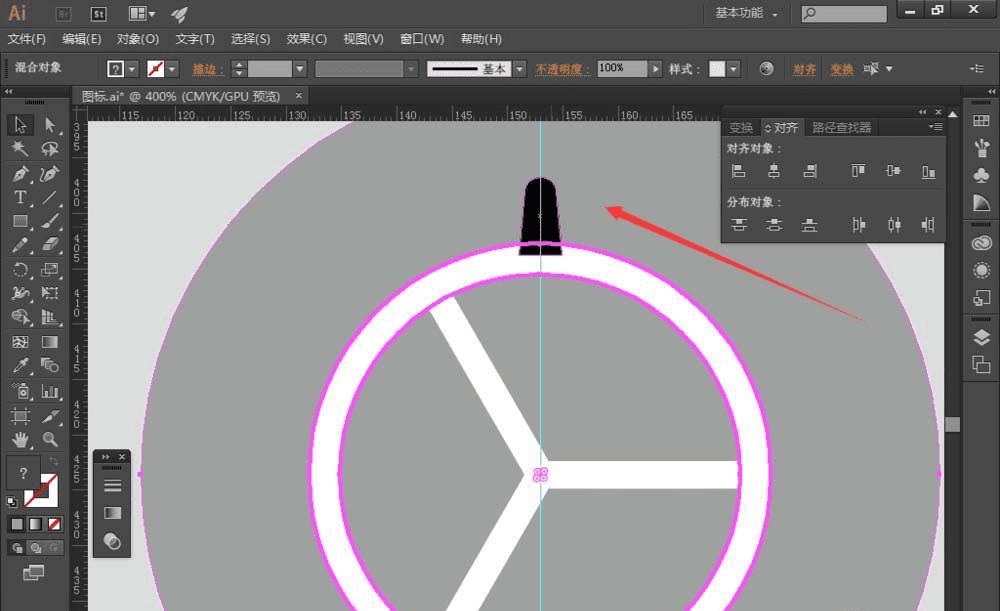Open the align panel flyout menu
Image resolution: width=1000 pixels, height=611 pixels.
coord(936,127)
